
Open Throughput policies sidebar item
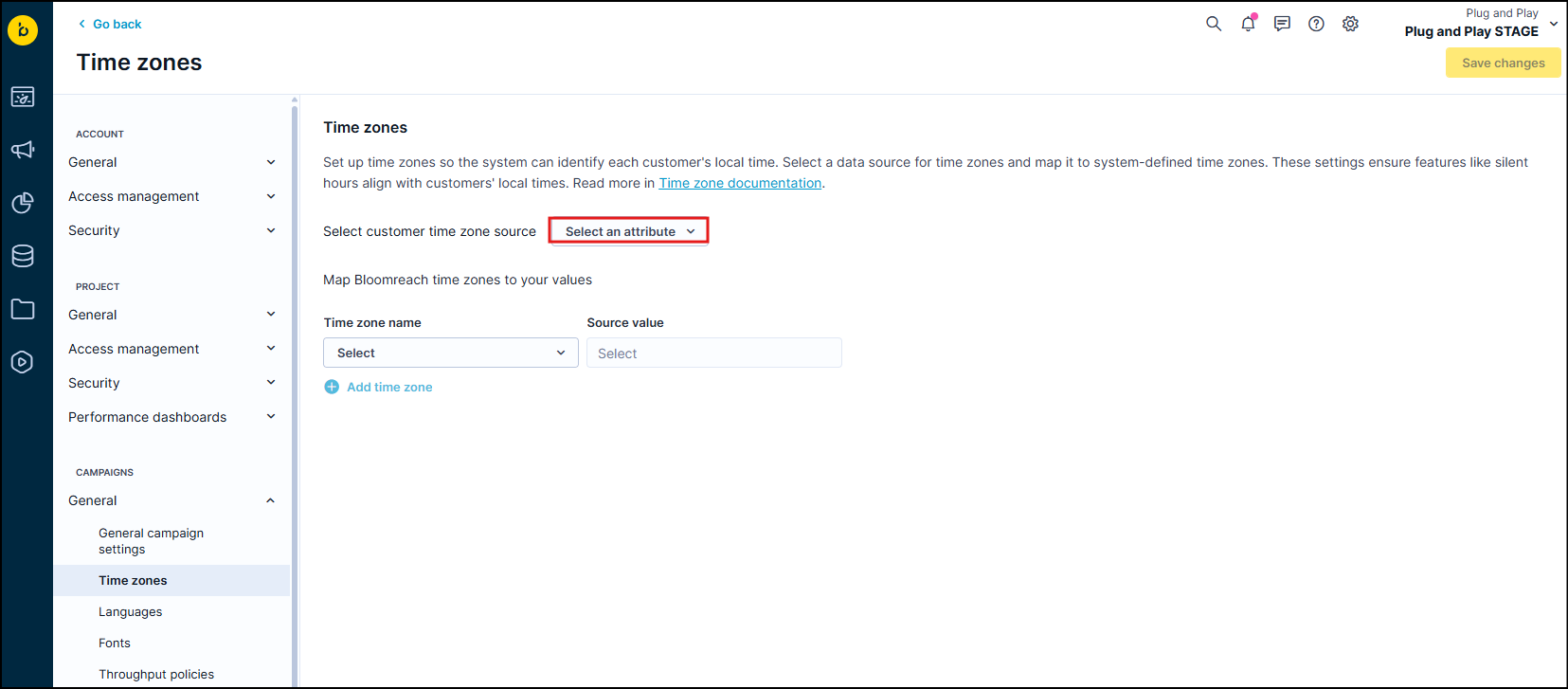coord(171,674)
